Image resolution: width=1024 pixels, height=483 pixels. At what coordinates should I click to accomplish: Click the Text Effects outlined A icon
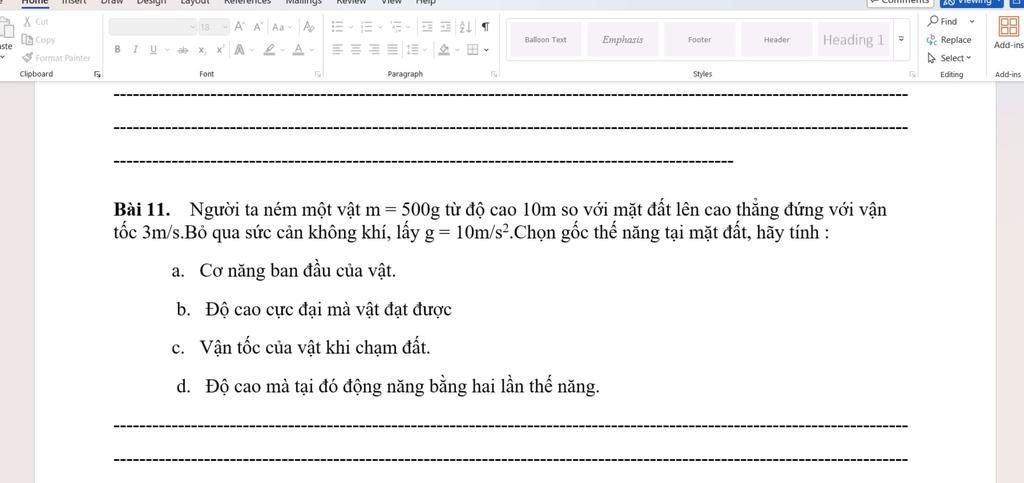click(239, 50)
